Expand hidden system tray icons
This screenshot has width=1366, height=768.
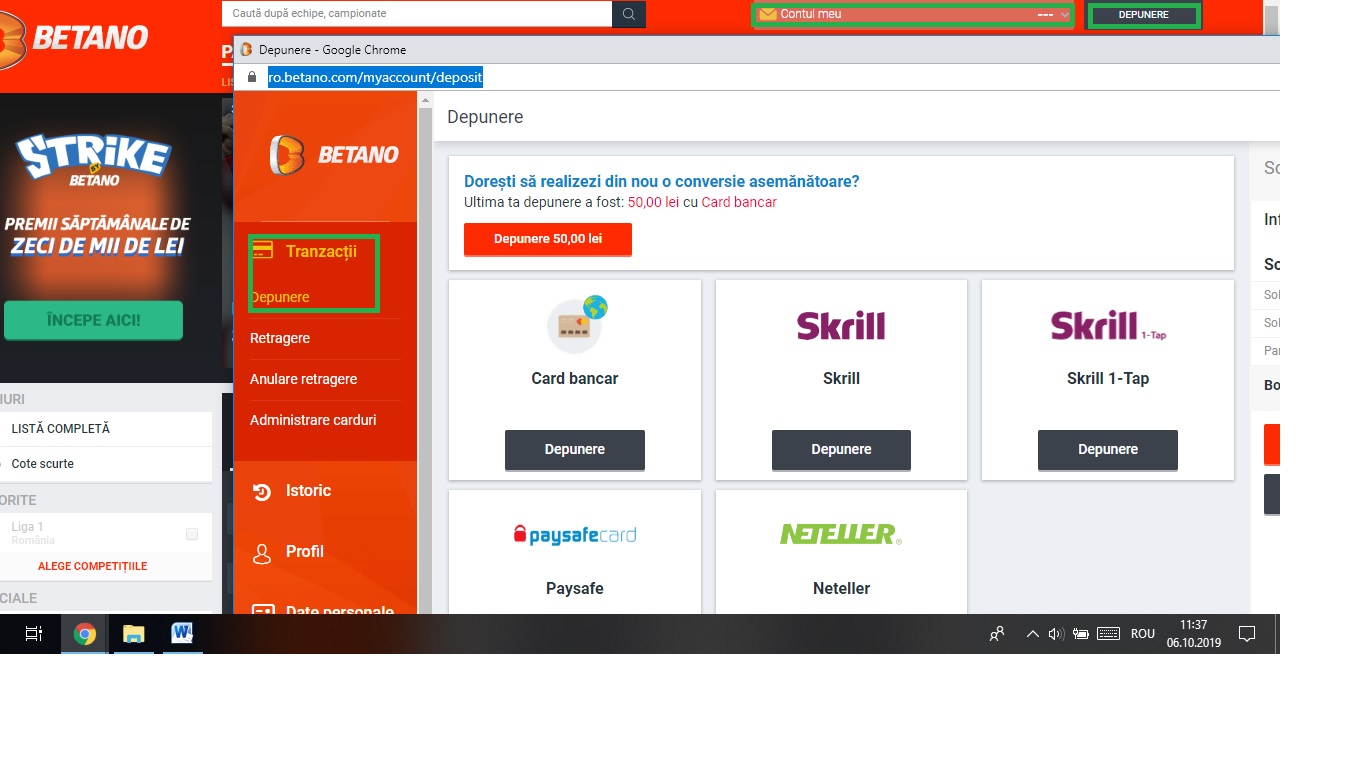[1033, 634]
